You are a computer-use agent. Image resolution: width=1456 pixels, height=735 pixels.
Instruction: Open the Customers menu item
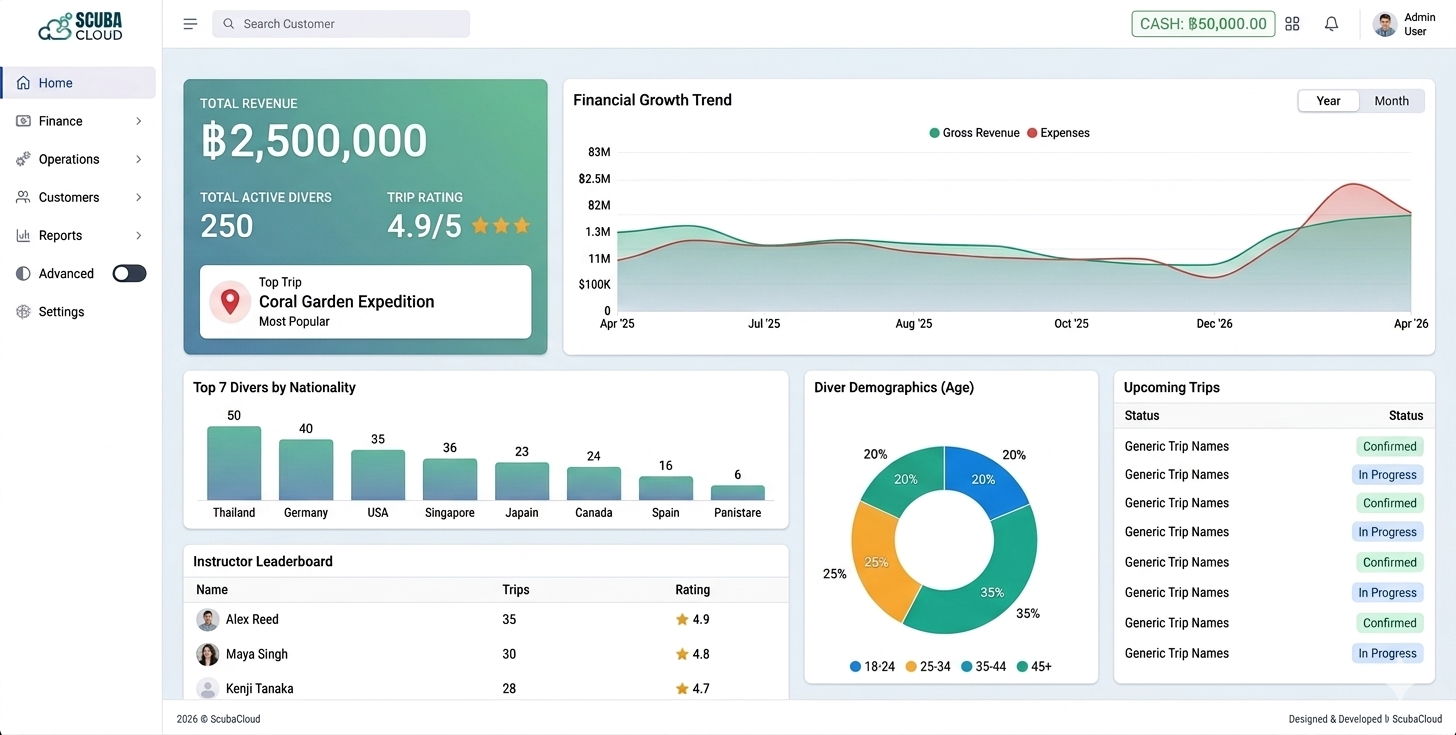pyautogui.click(x=79, y=197)
